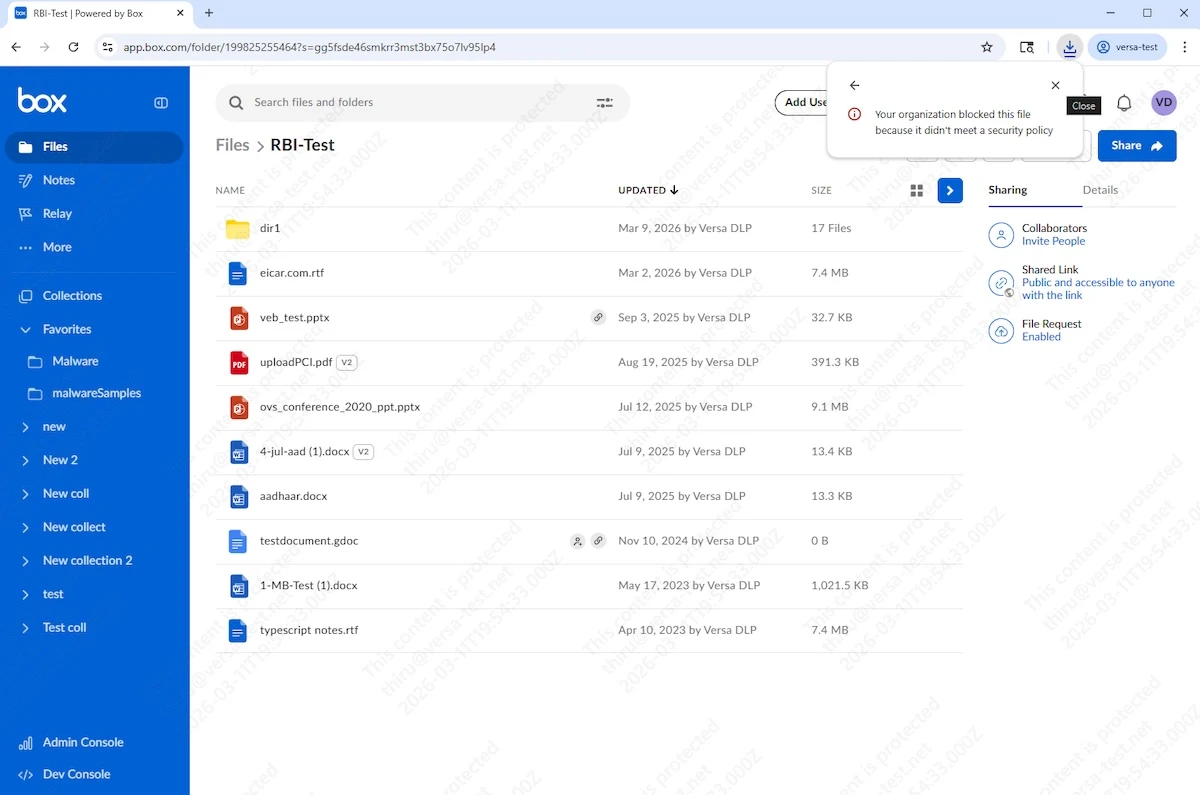Bookmark this page with the star icon

pyautogui.click(x=987, y=47)
